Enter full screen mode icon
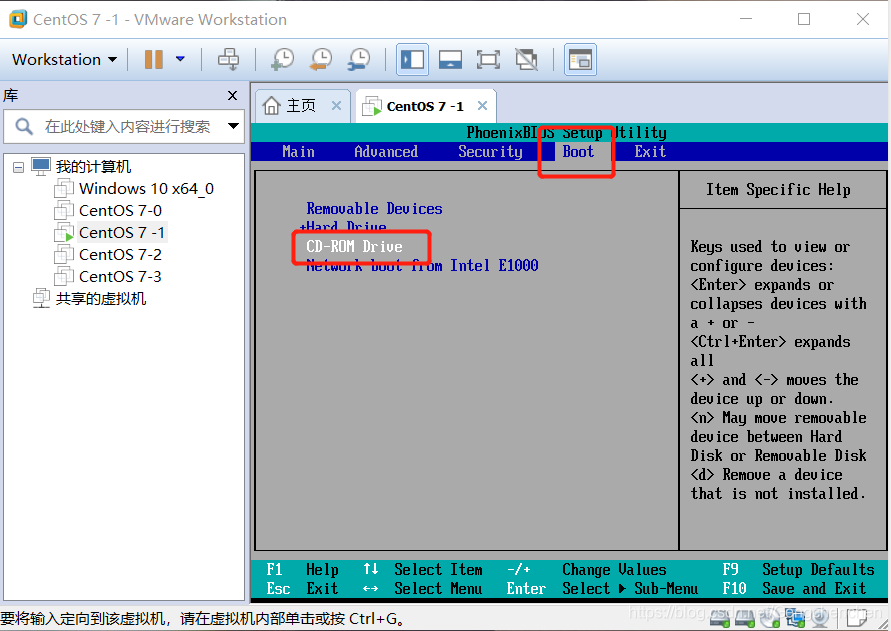Screen dimensions: 891x631 click(488, 59)
